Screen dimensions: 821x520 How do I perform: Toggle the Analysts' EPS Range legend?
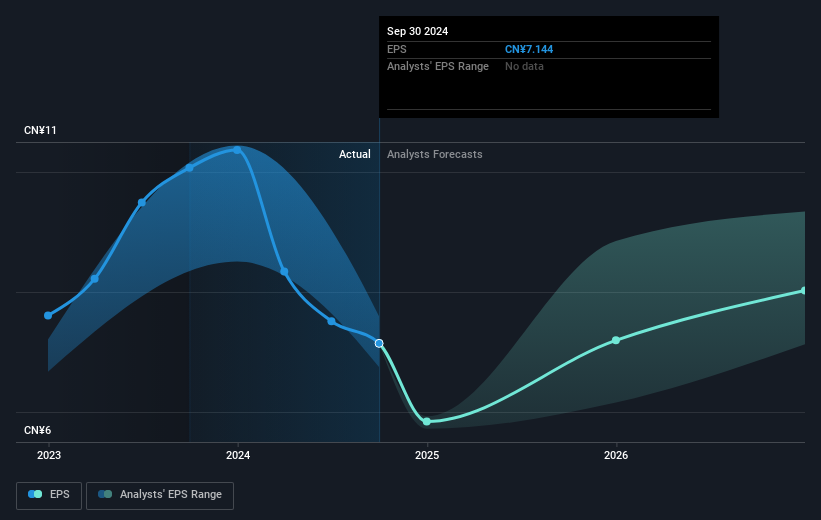coord(160,495)
